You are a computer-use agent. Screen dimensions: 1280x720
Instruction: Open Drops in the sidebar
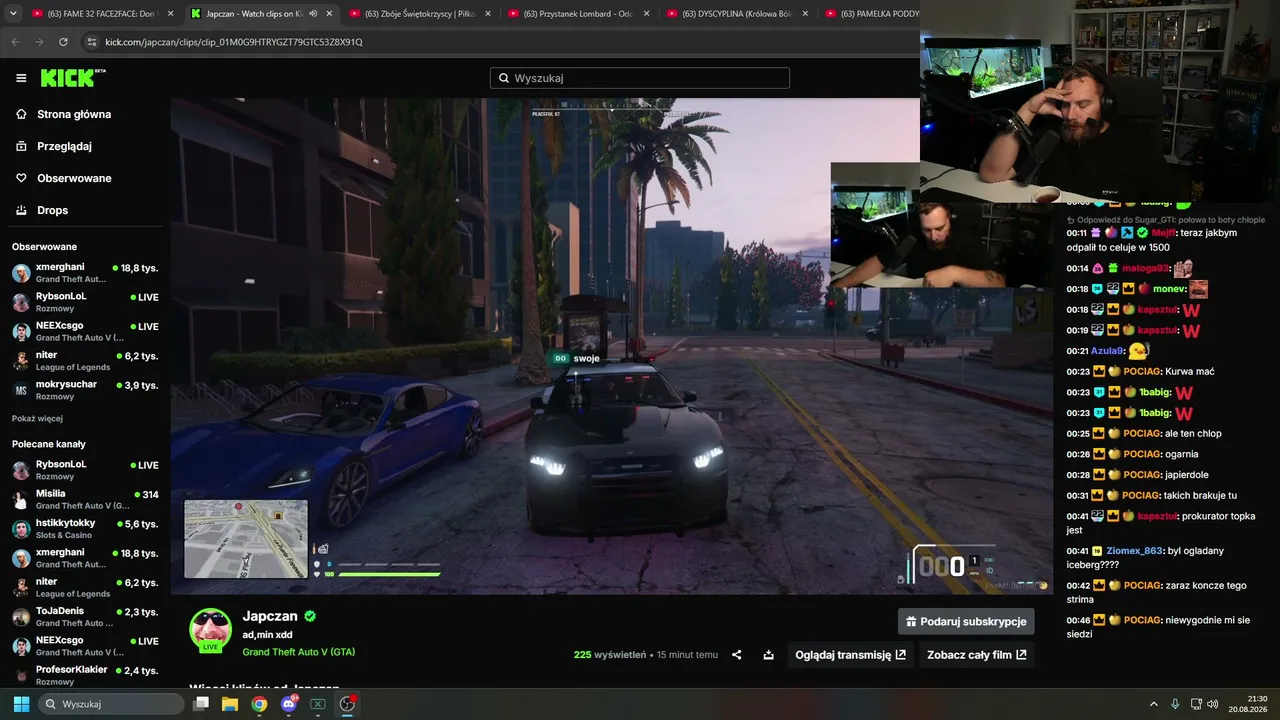(52, 210)
